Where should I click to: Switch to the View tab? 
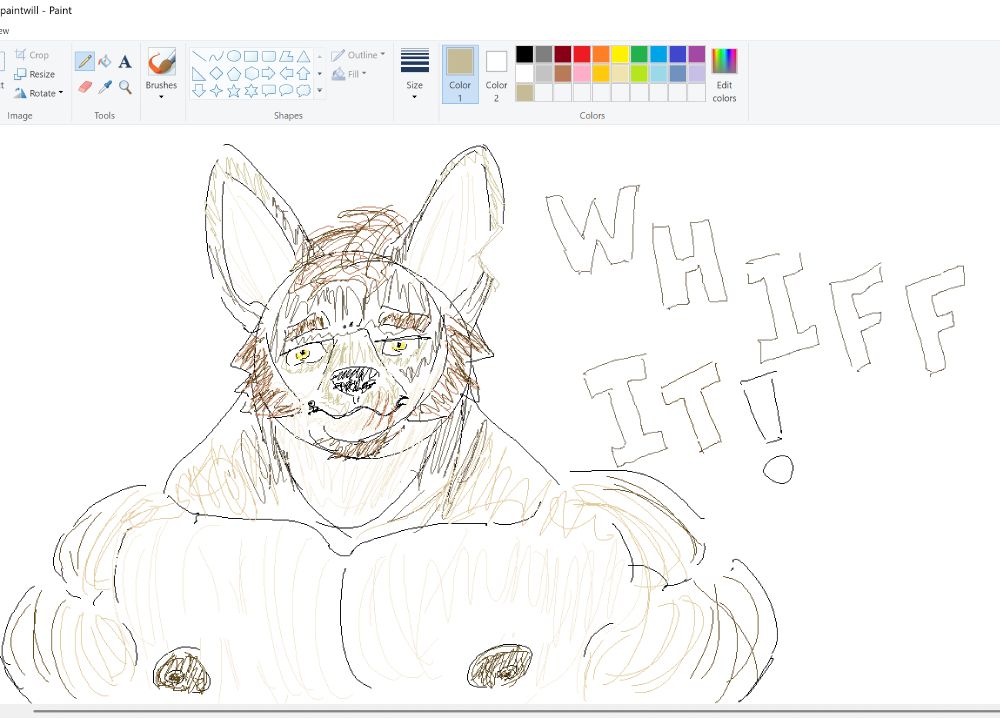(5, 29)
